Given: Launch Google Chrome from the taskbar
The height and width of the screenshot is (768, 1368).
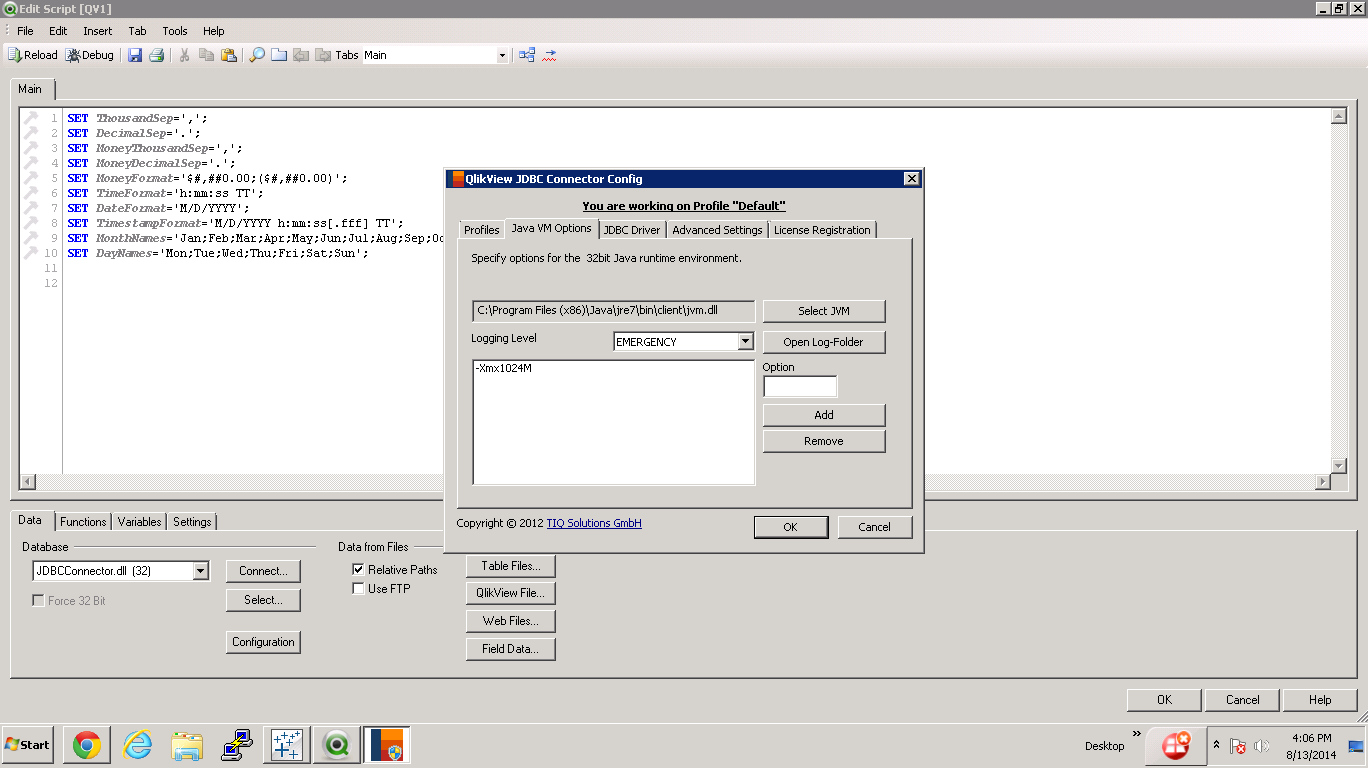Looking at the screenshot, I should [86, 745].
